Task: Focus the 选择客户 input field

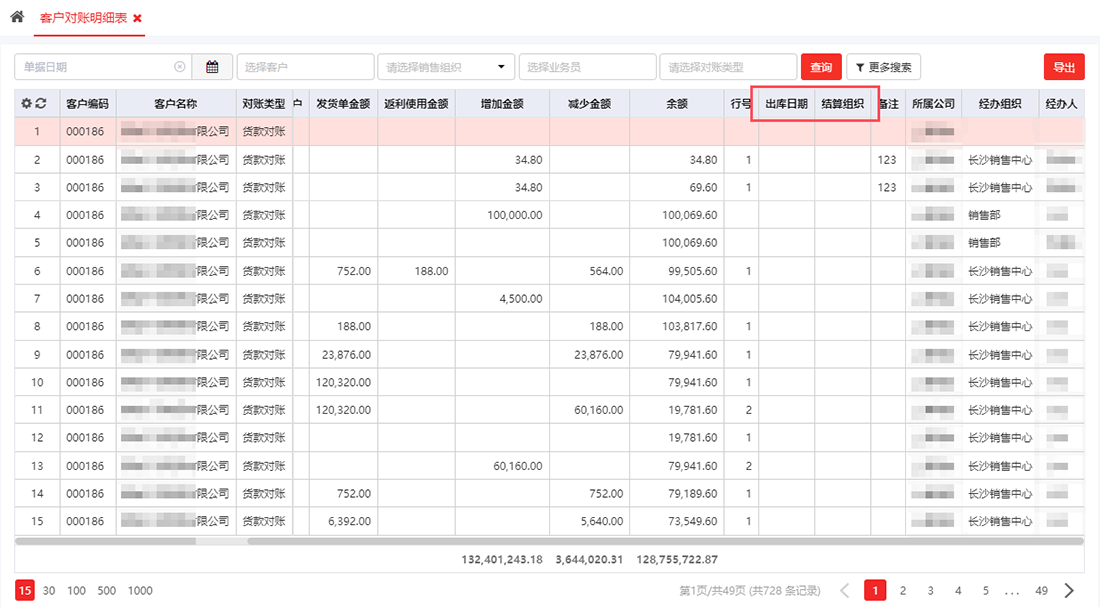Action: click(305, 67)
